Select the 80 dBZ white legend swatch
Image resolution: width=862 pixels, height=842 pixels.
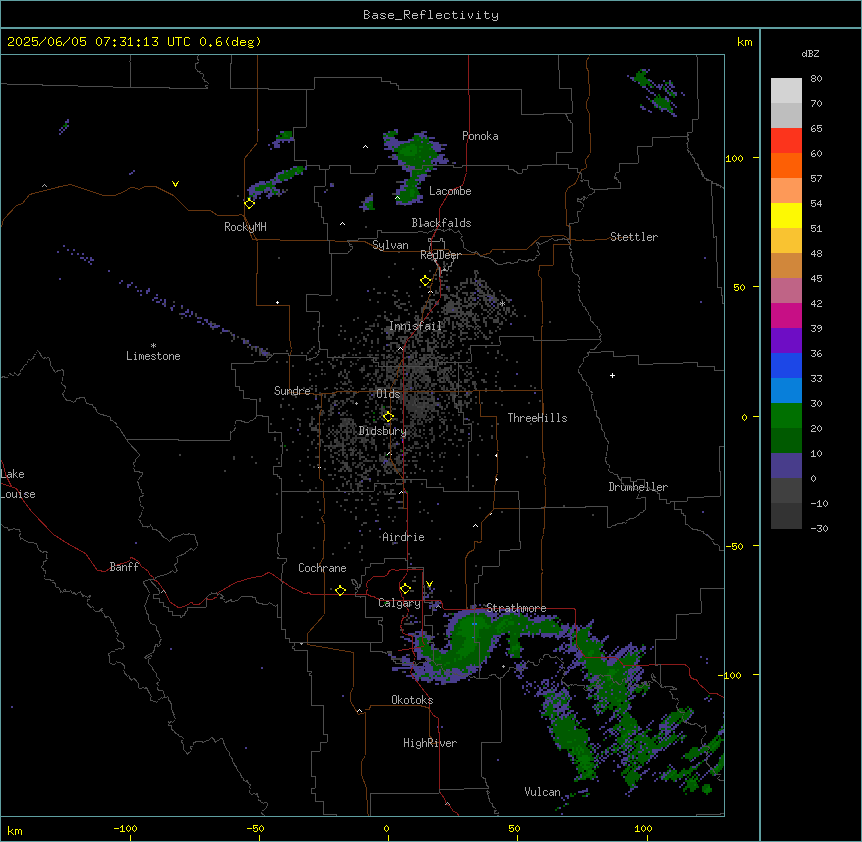(x=786, y=91)
